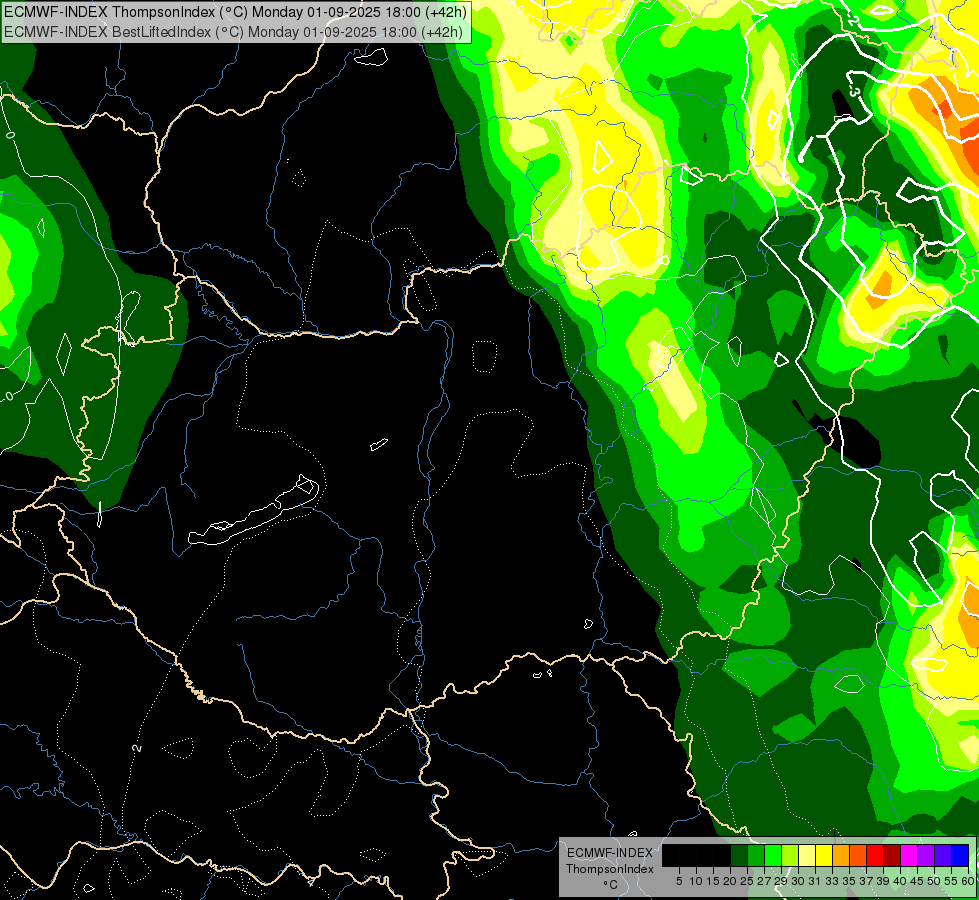Screen dimensions: 979x900
Task: Click legend value 31
Action: [x=815, y=881]
